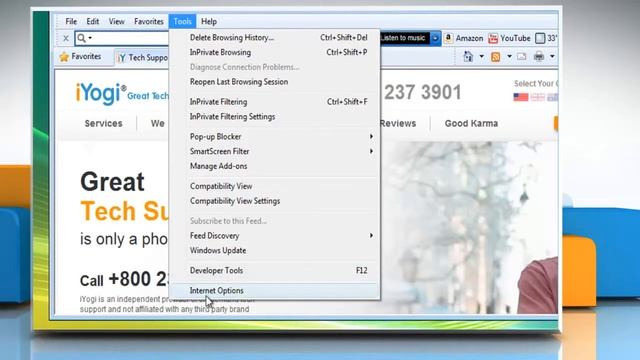Image resolution: width=640 pixels, height=360 pixels.
Task: Open Manage Add-ons
Action: [274, 166]
